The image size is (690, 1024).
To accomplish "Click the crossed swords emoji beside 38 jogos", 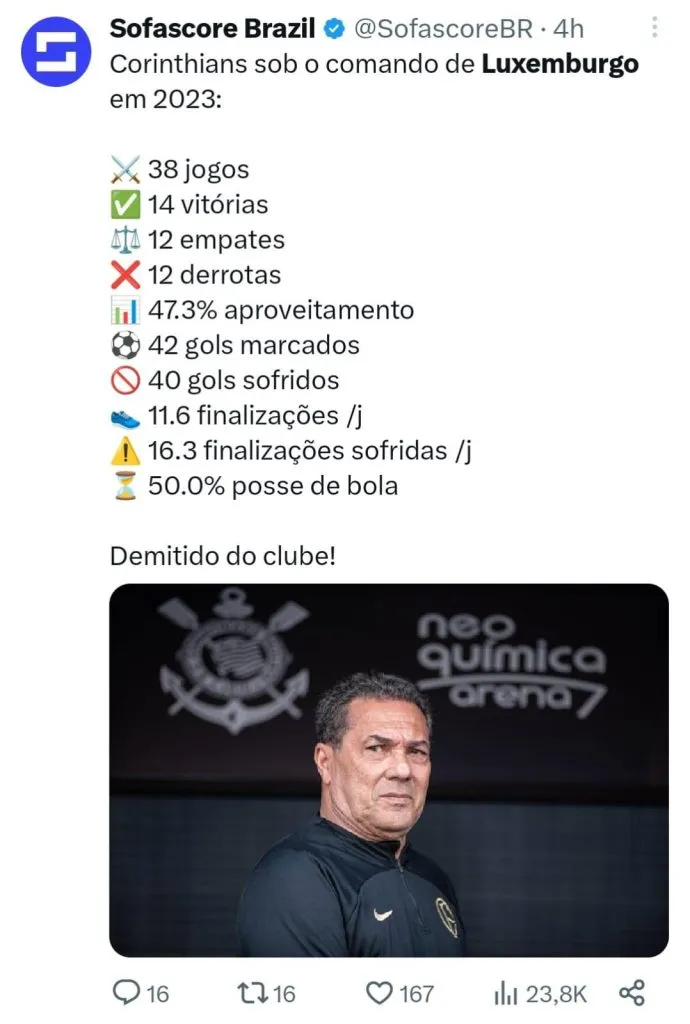I will [x=126, y=170].
